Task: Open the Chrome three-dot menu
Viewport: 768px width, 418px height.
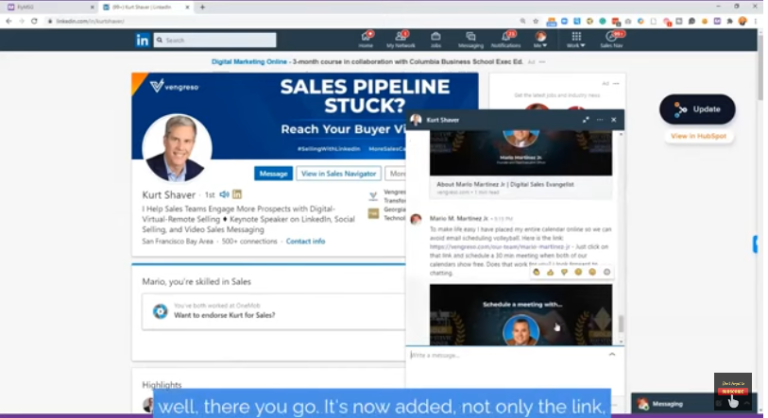Action: click(756, 21)
